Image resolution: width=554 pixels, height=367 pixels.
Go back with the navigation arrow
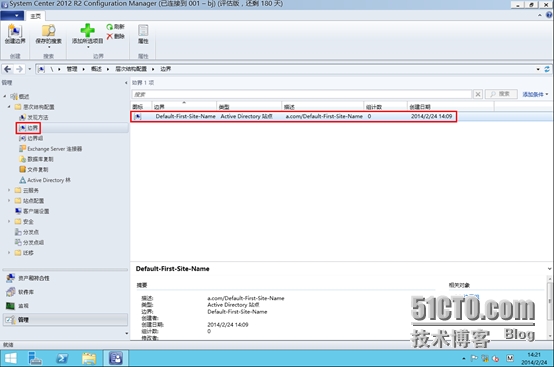7,69
